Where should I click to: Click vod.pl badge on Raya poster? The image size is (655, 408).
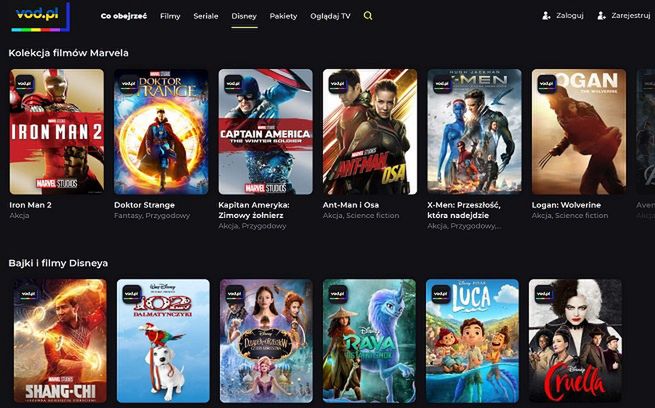(338, 294)
